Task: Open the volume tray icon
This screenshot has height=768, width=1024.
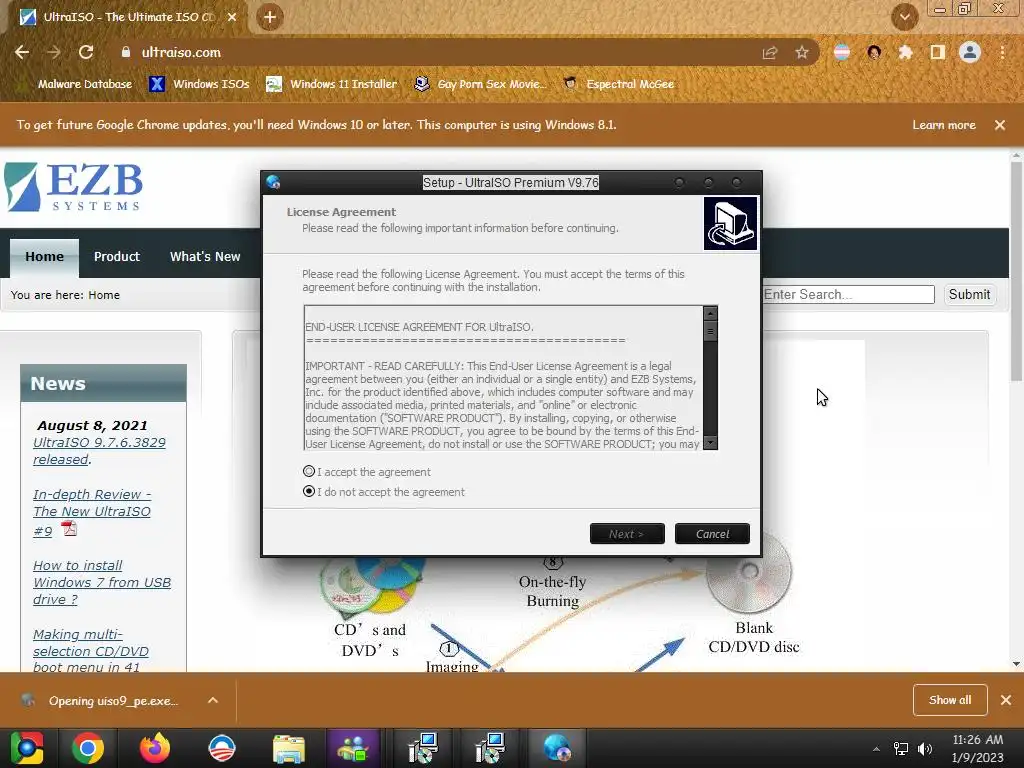Action: click(x=925, y=749)
